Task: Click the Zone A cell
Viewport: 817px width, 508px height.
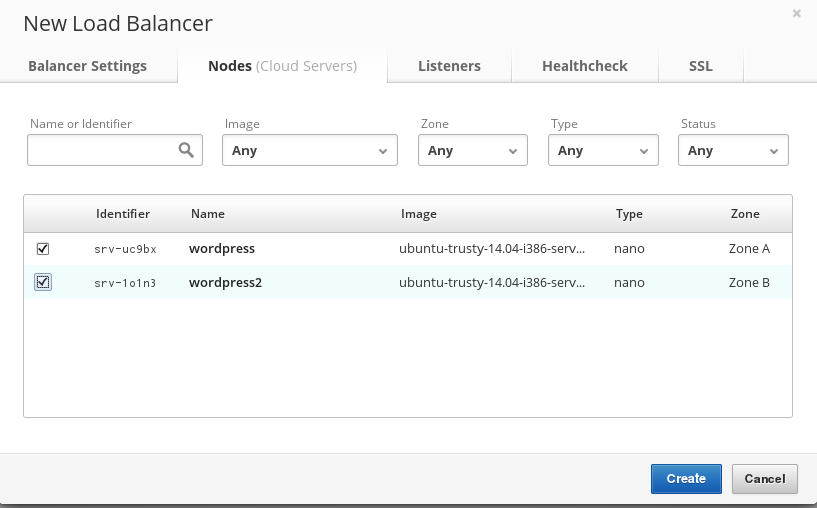Action: (x=749, y=249)
